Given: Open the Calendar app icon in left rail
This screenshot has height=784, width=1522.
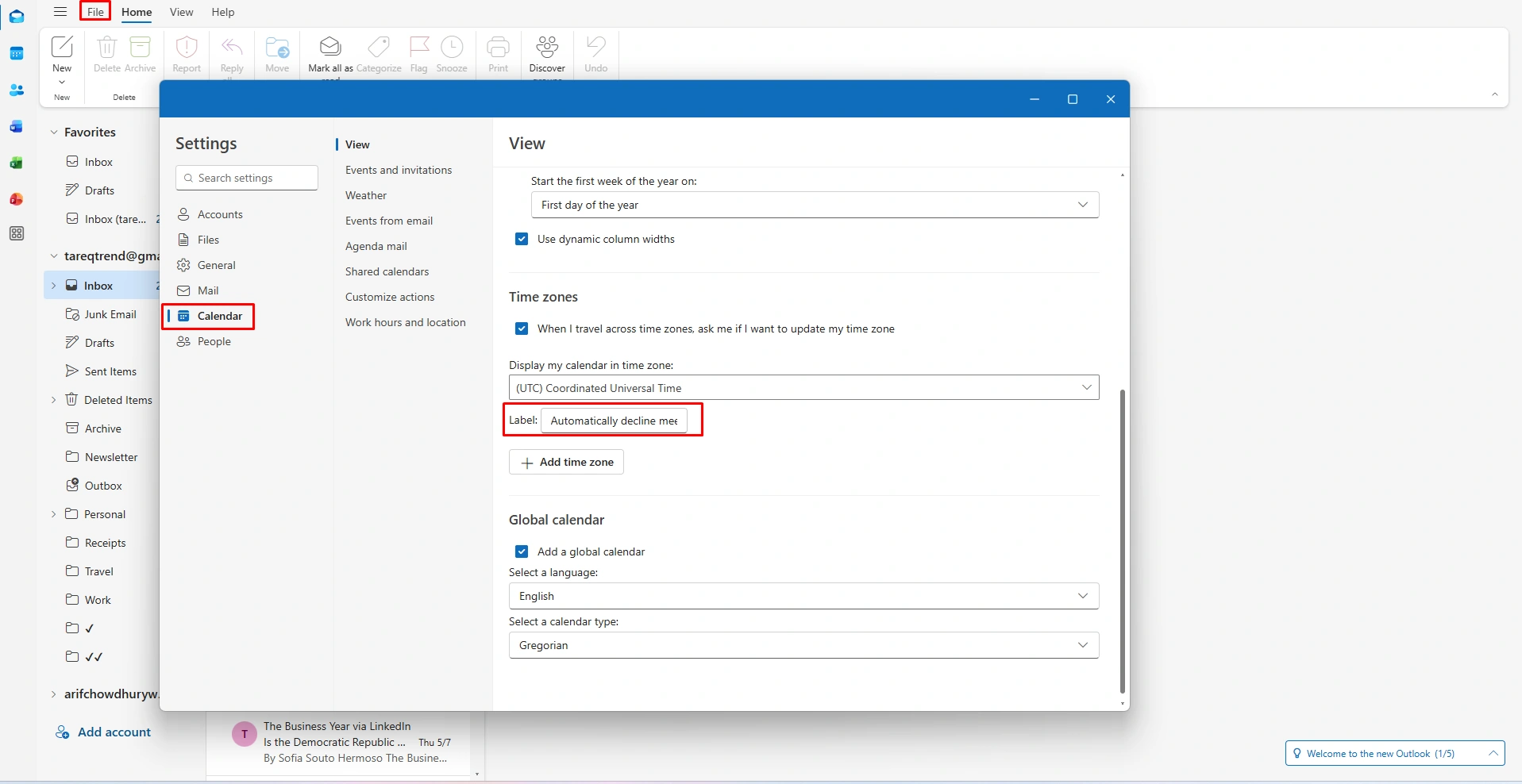Looking at the screenshot, I should pyautogui.click(x=17, y=53).
